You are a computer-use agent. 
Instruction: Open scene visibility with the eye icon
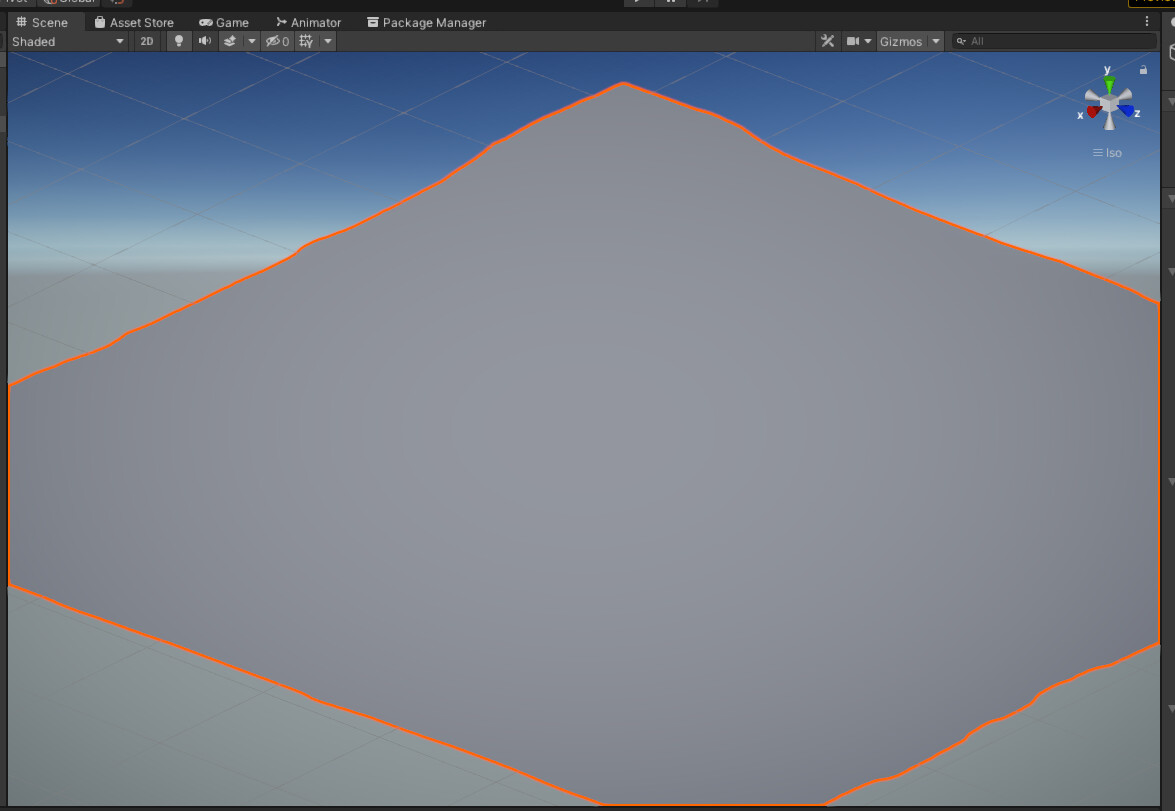tap(274, 41)
